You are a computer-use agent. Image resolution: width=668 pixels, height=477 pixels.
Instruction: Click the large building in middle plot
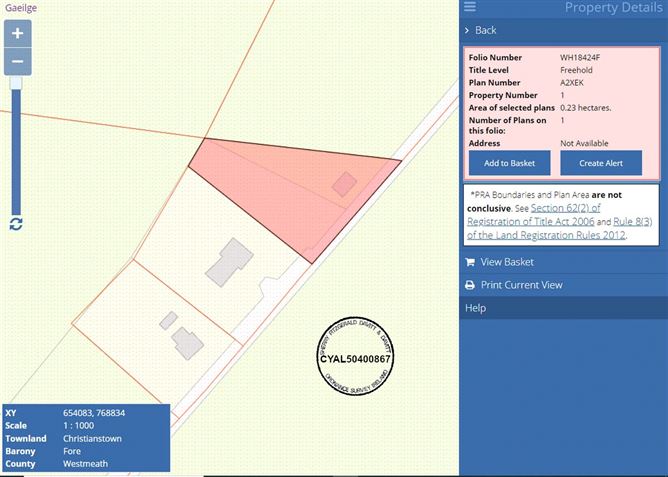coord(230,260)
